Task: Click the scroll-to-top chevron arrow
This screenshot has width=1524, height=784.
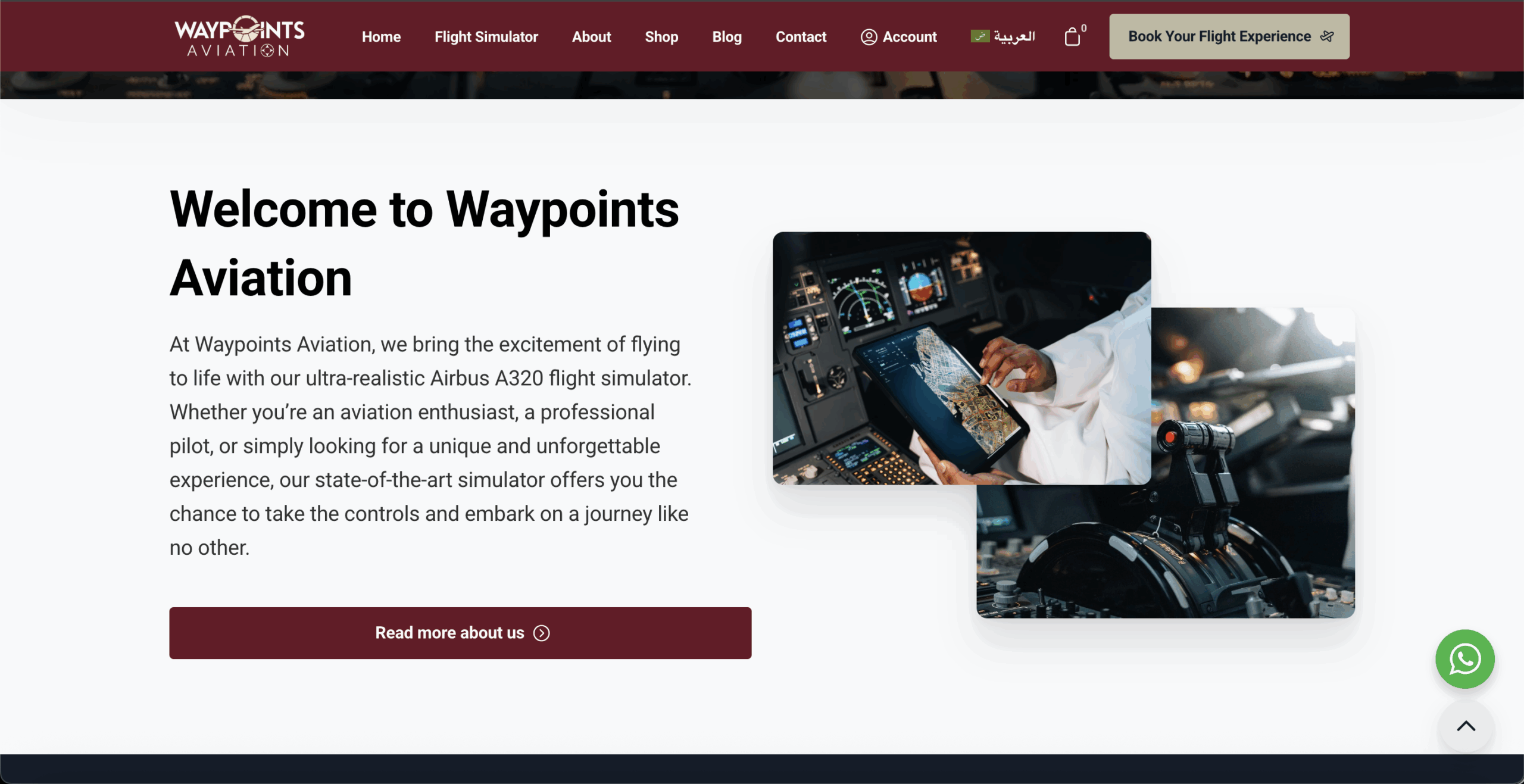Action: tap(1466, 726)
